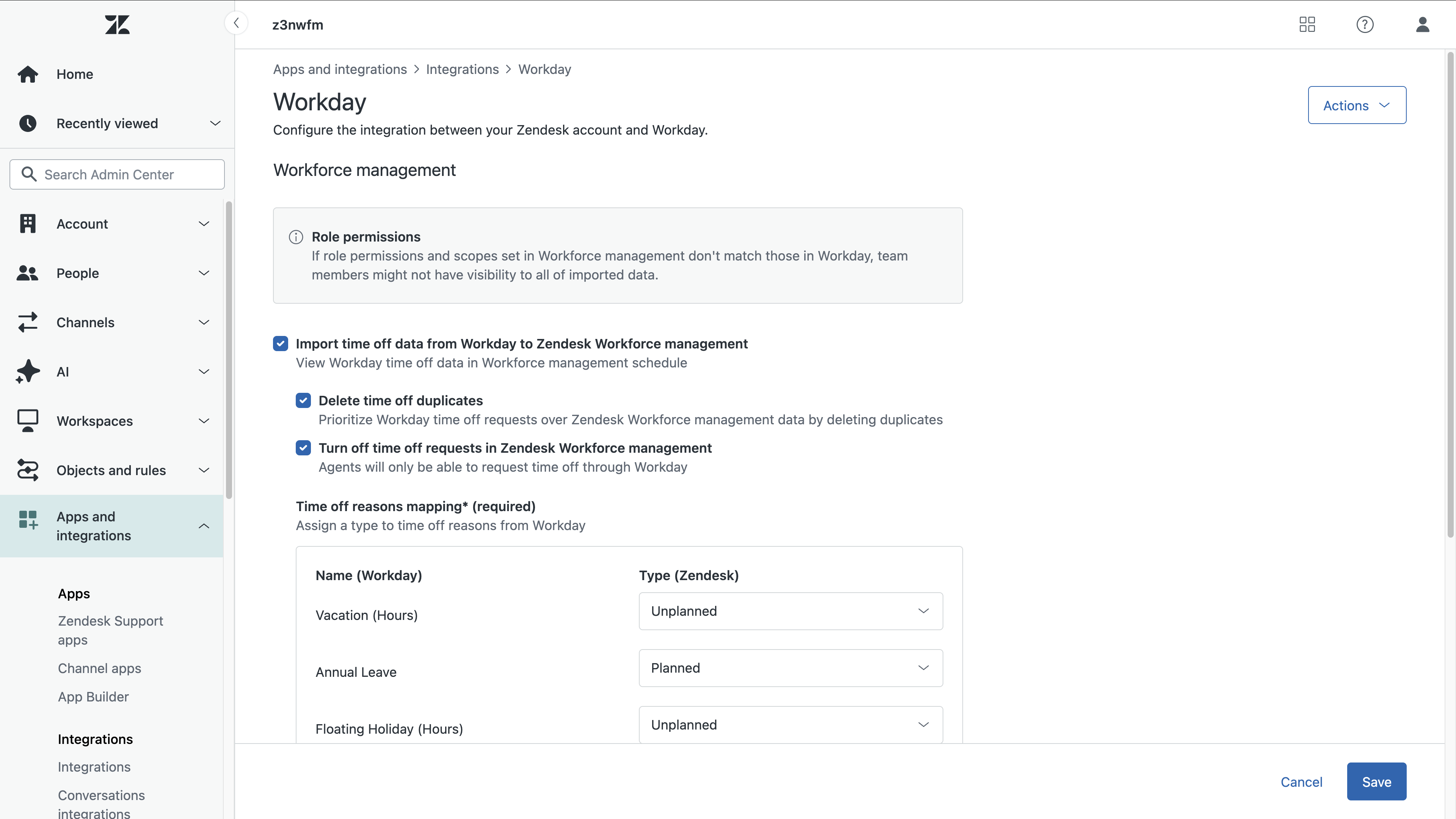Open the Actions dropdown
1456x819 pixels.
point(1357,105)
